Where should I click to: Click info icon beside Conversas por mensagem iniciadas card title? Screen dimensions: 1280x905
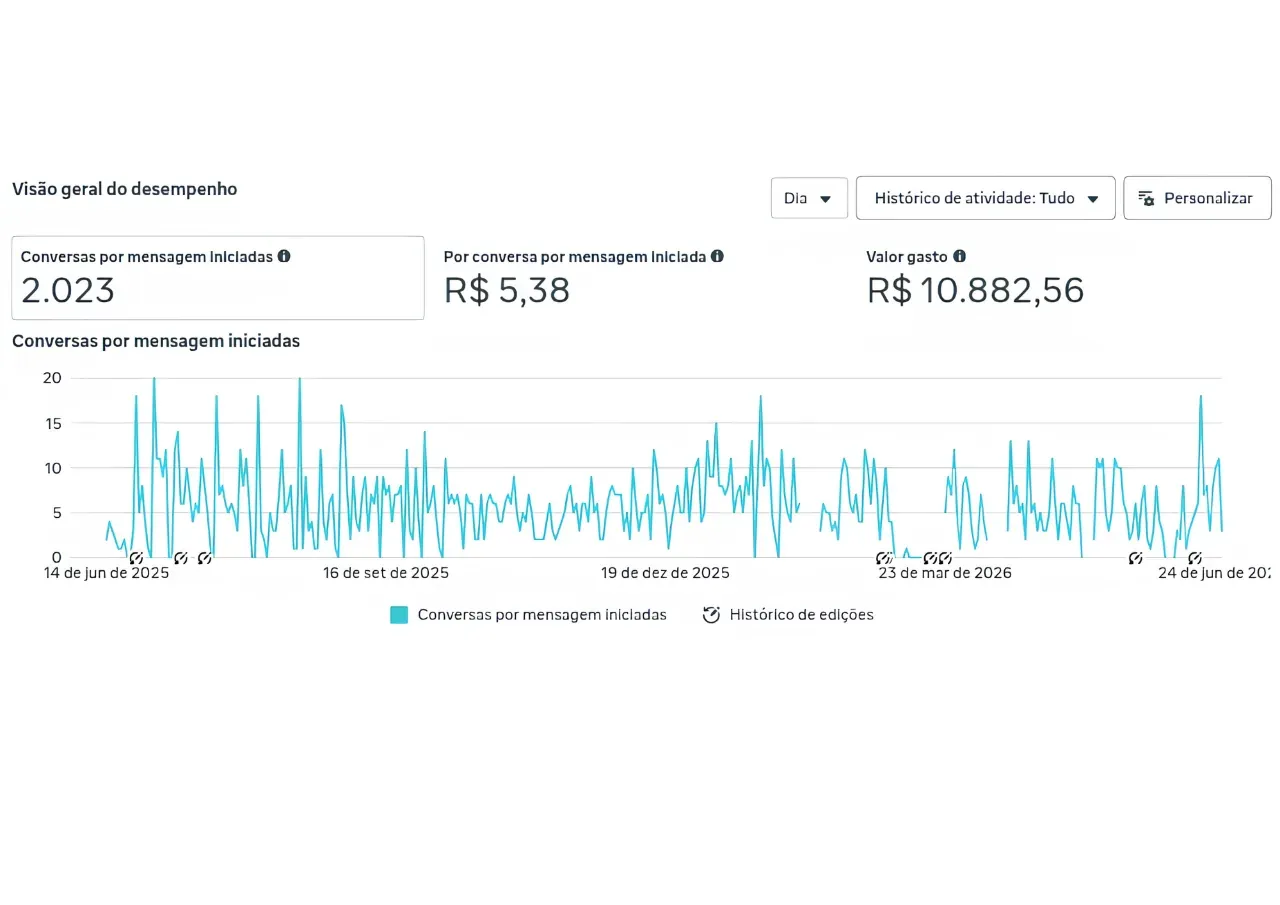pos(284,256)
